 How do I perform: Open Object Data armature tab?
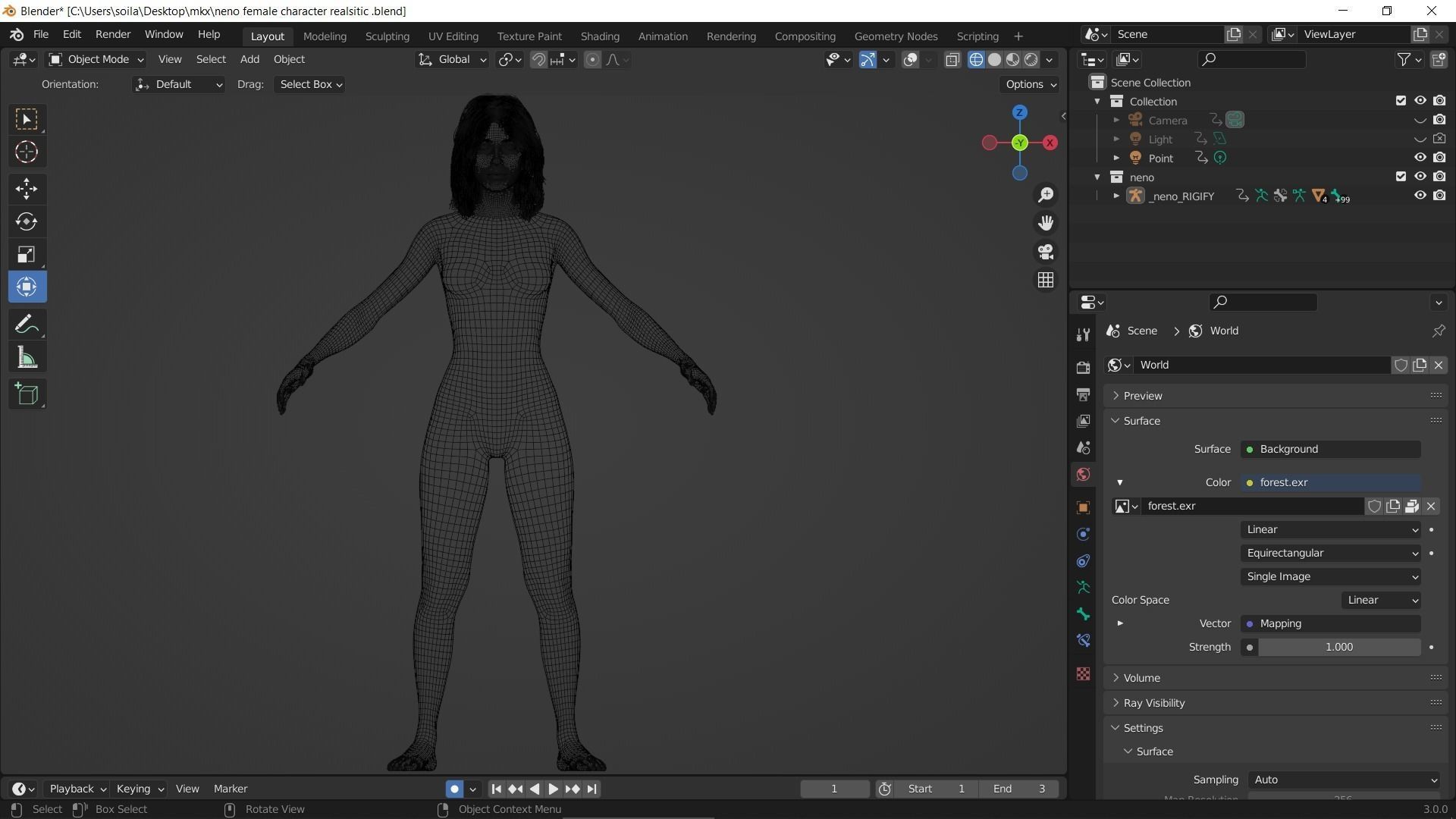tap(1083, 587)
